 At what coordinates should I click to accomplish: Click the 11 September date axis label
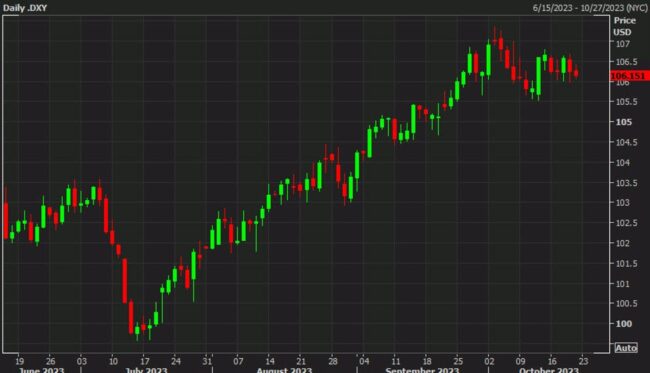point(395,361)
